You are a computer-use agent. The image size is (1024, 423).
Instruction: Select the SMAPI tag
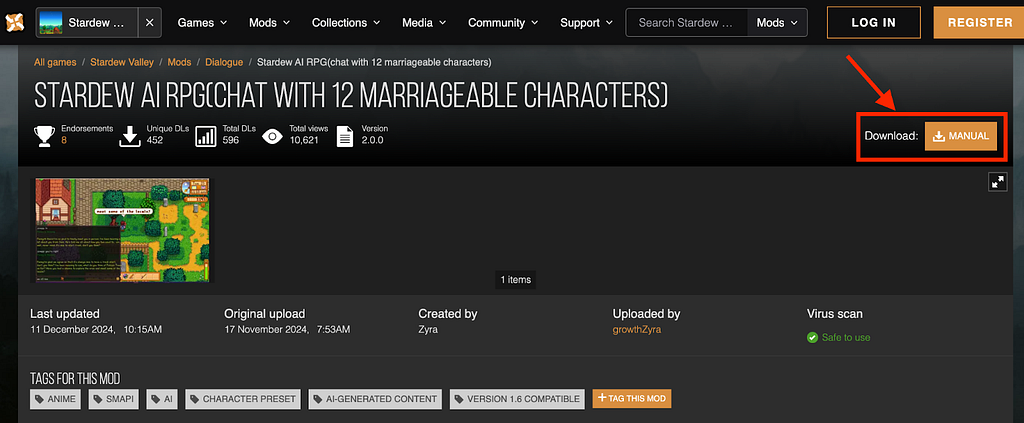click(x=114, y=399)
